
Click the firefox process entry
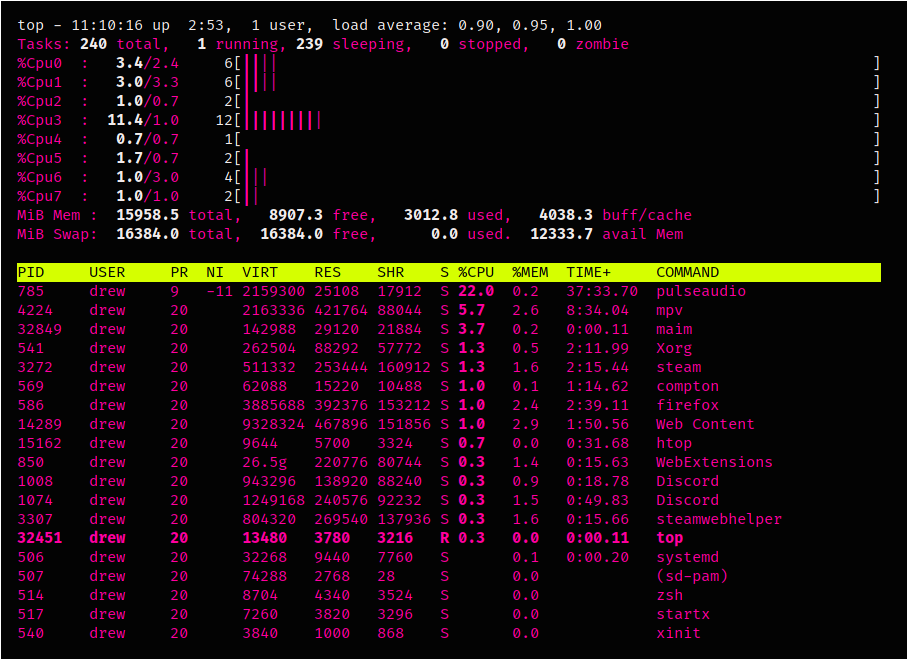(x=687, y=405)
